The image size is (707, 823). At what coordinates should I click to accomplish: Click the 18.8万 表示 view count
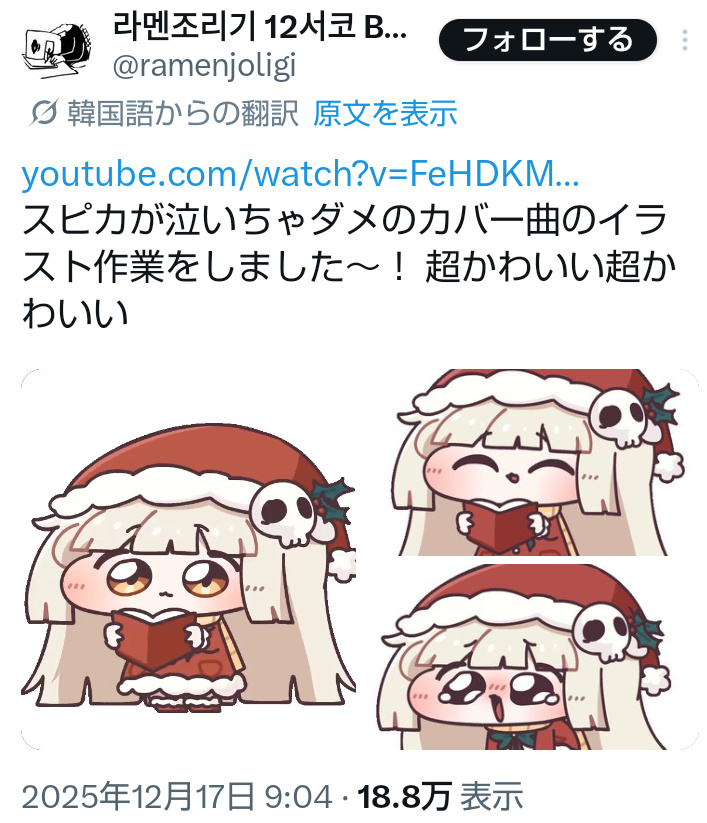440,796
